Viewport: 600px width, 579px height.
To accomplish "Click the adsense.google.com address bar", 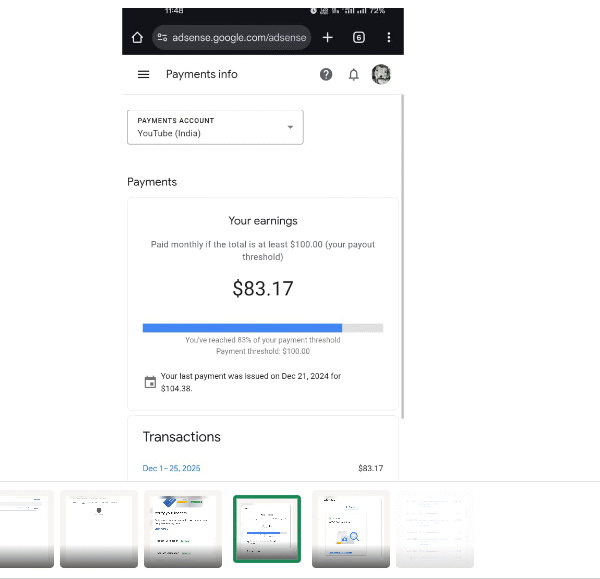I will point(232,38).
